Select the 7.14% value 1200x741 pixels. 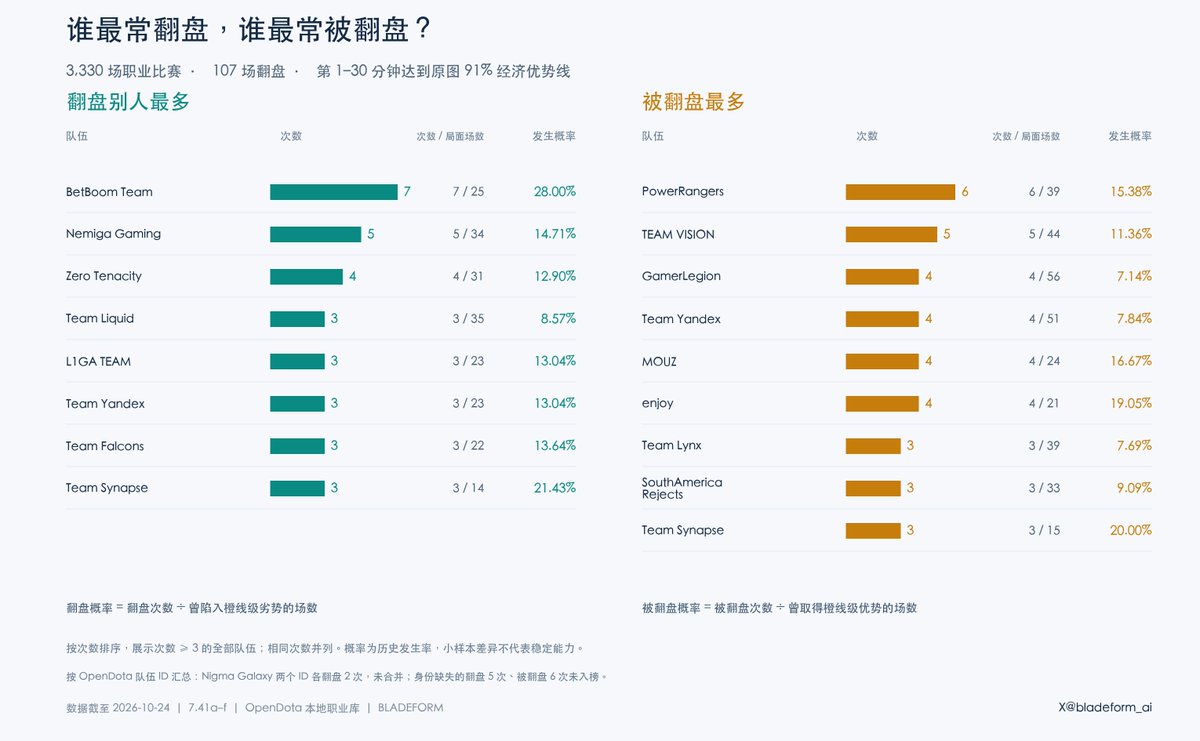[x=1134, y=276]
